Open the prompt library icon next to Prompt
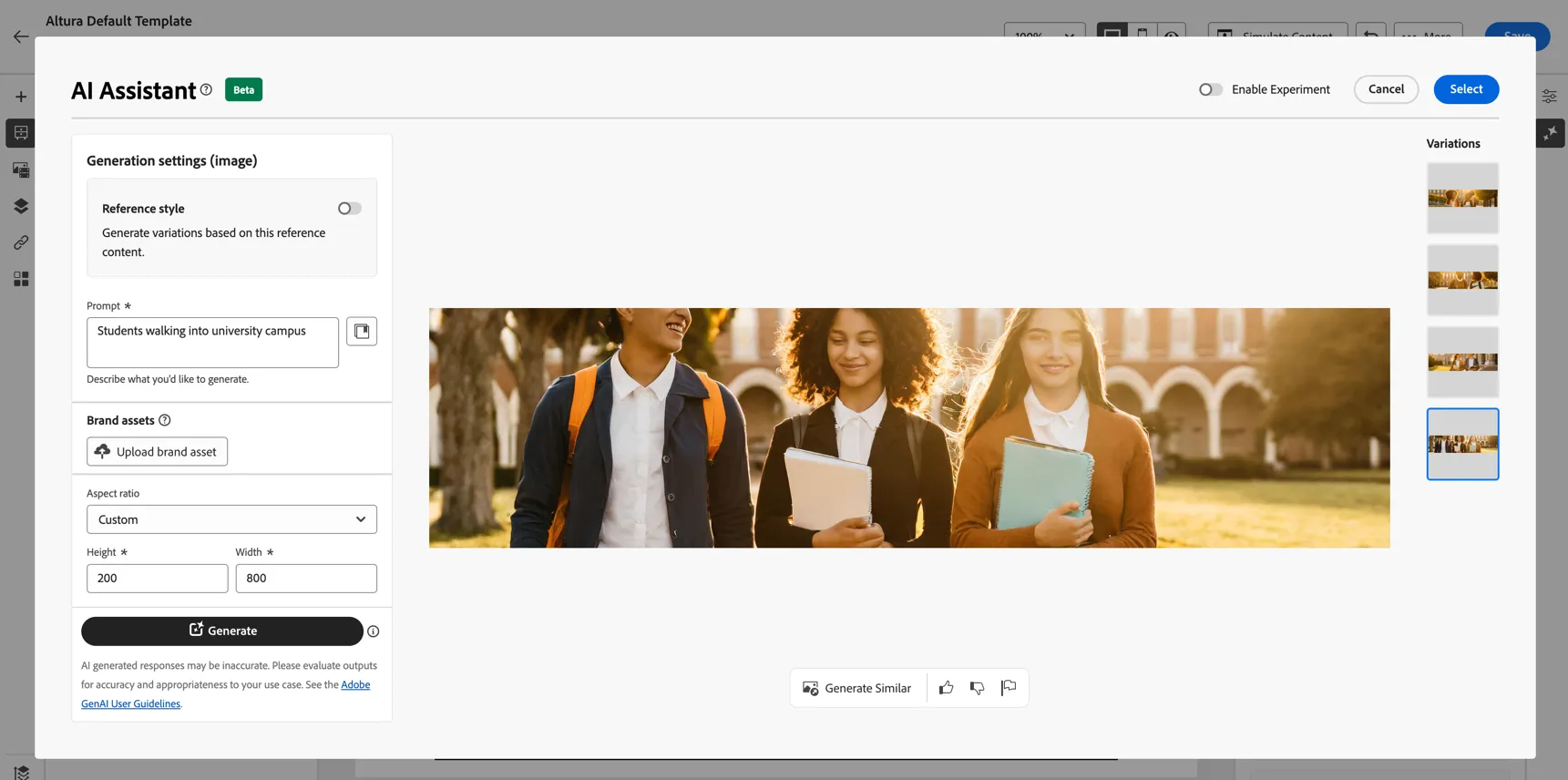The width and height of the screenshot is (1568, 780). tap(362, 331)
